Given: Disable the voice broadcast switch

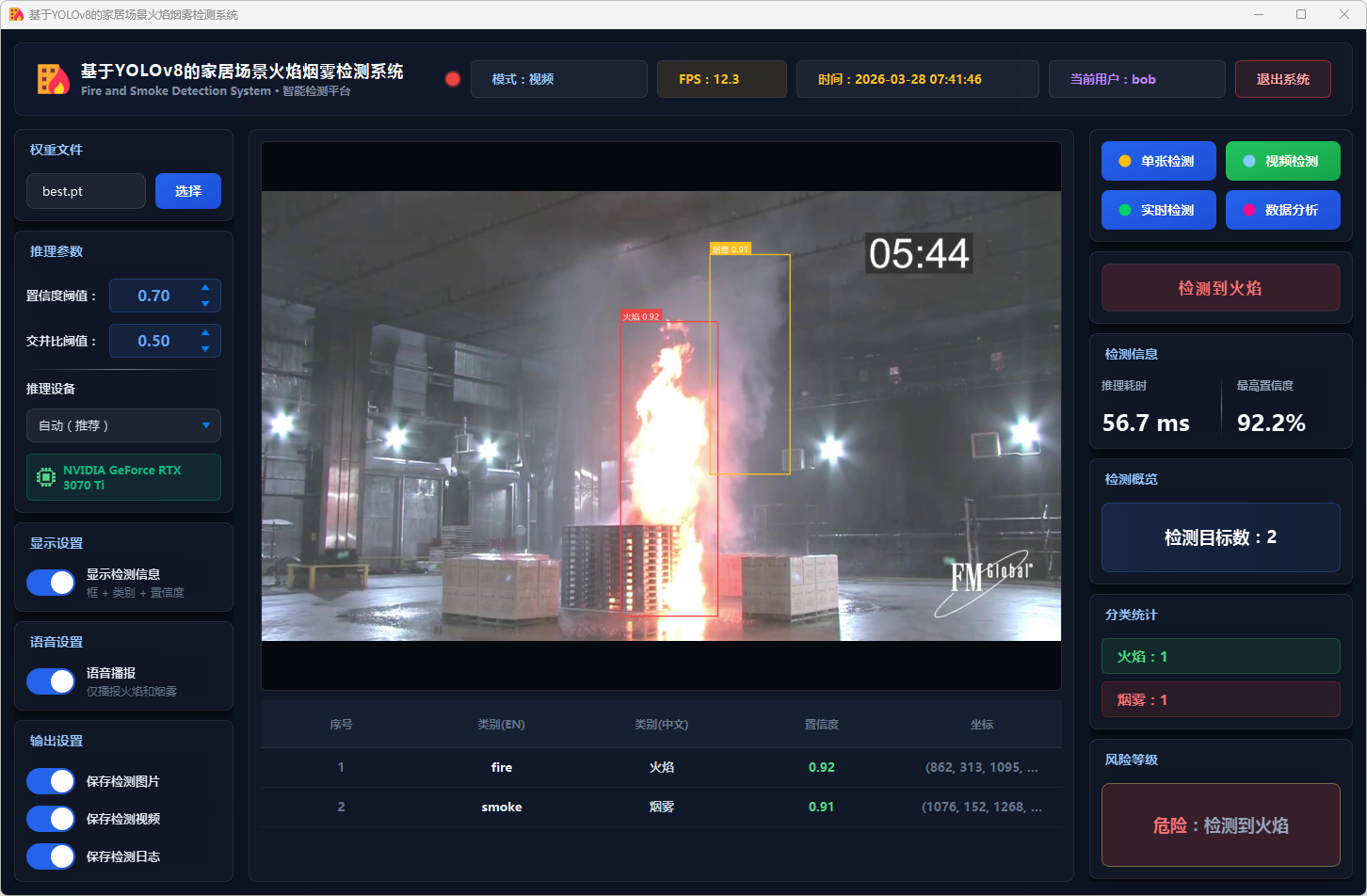Looking at the screenshot, I should [51, 681].
